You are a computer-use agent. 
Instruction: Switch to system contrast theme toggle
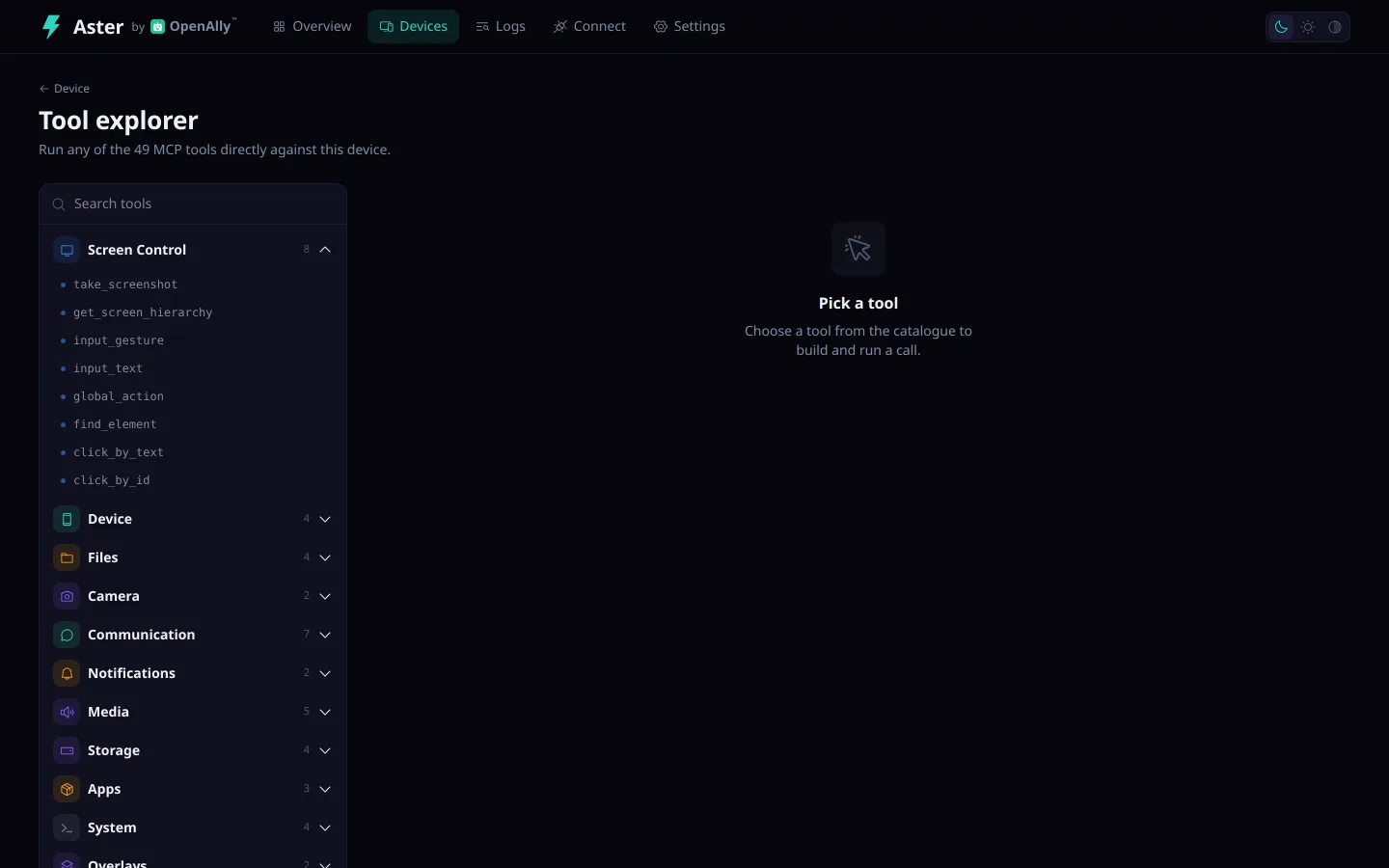(1335, 27)
